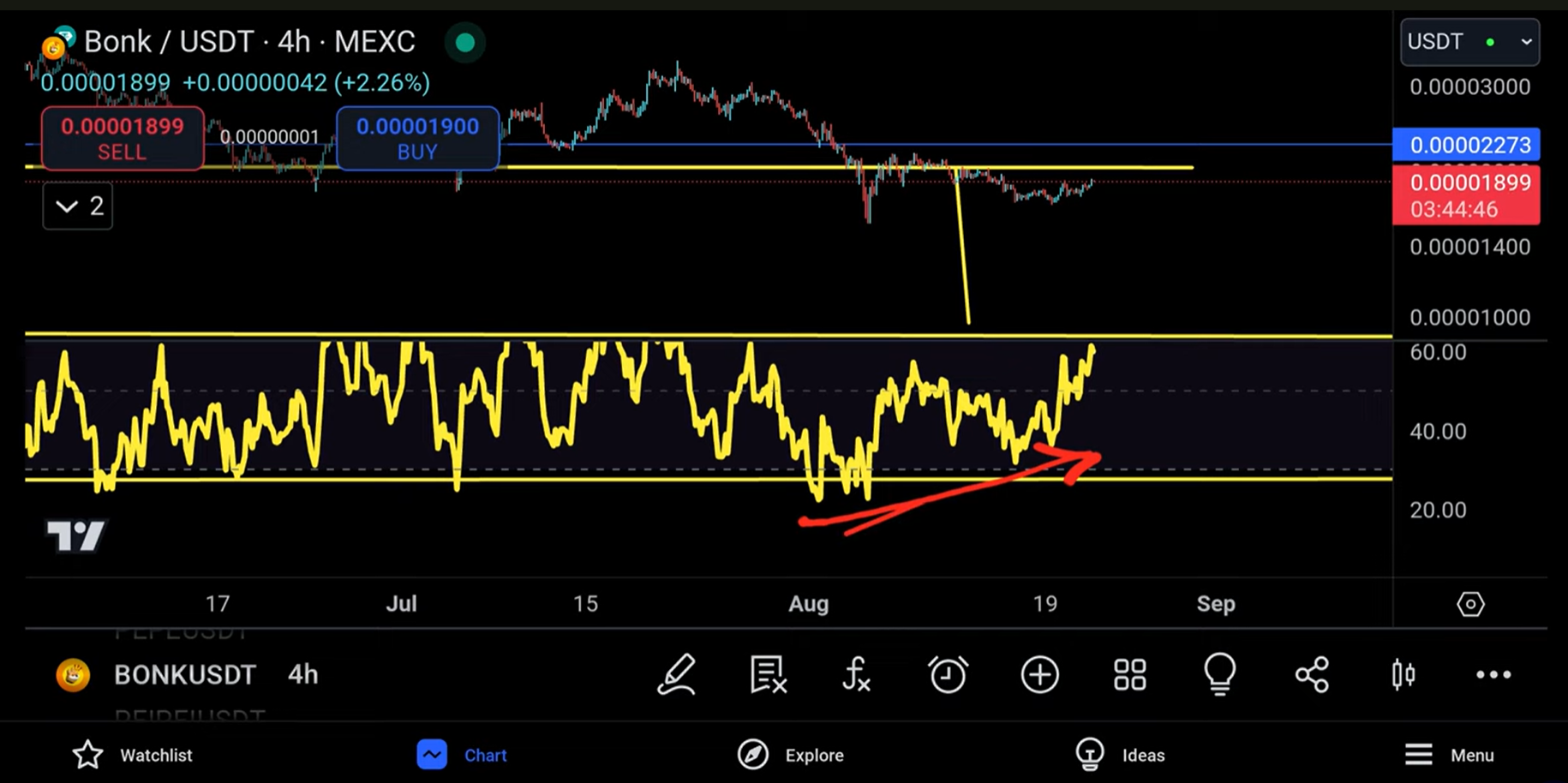This screenshot has height=783, width=1568.
Task: Open the candlestick chart type icon
Action: [x=1403, y=674]
